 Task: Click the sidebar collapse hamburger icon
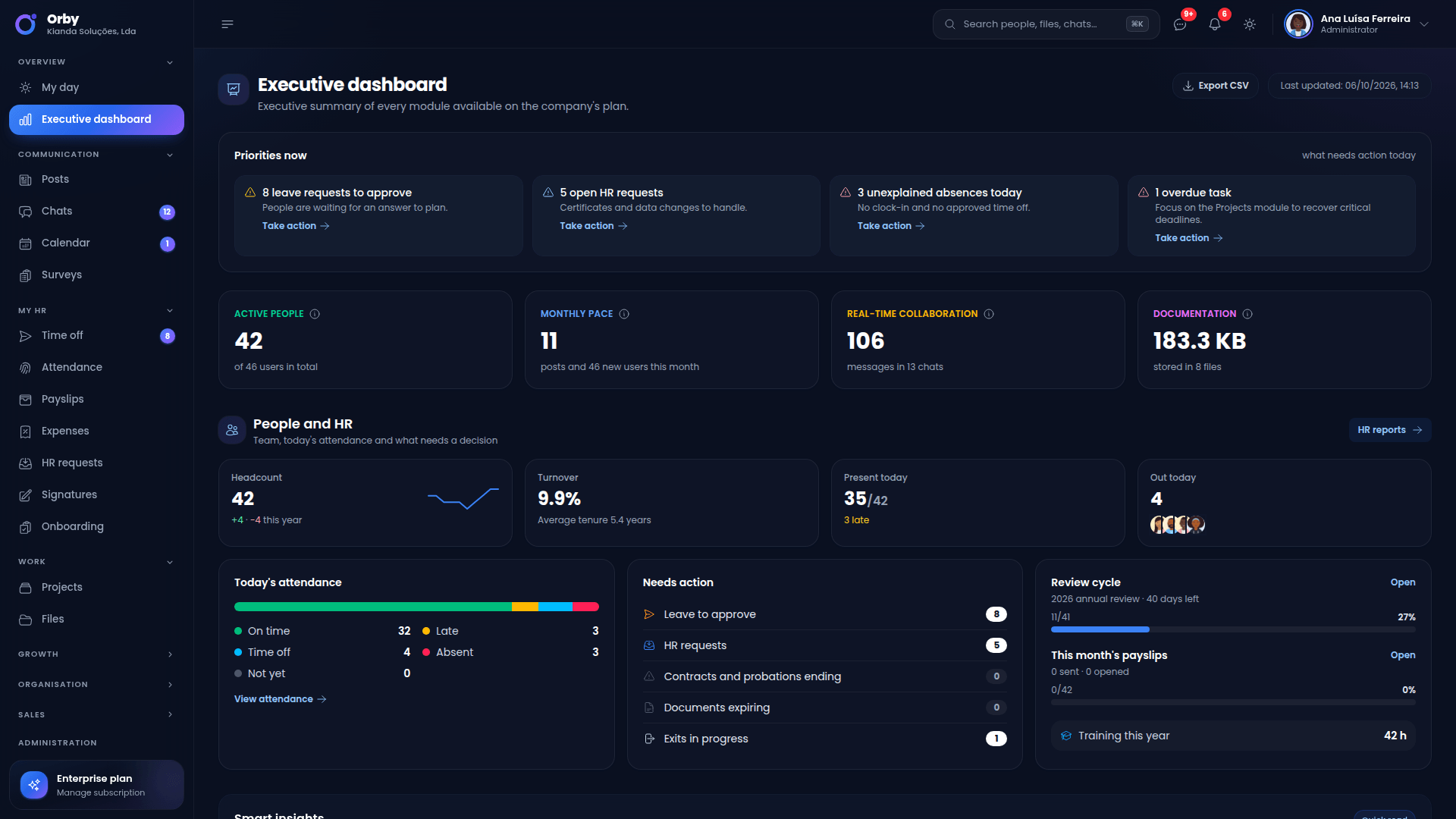point(227,24)
